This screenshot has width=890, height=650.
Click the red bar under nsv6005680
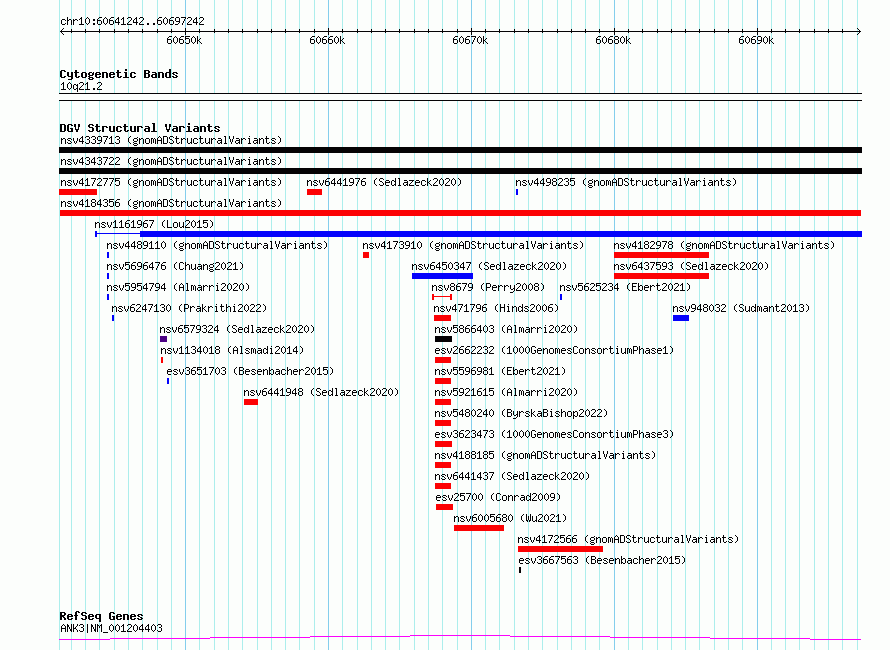tap(479, 528)
